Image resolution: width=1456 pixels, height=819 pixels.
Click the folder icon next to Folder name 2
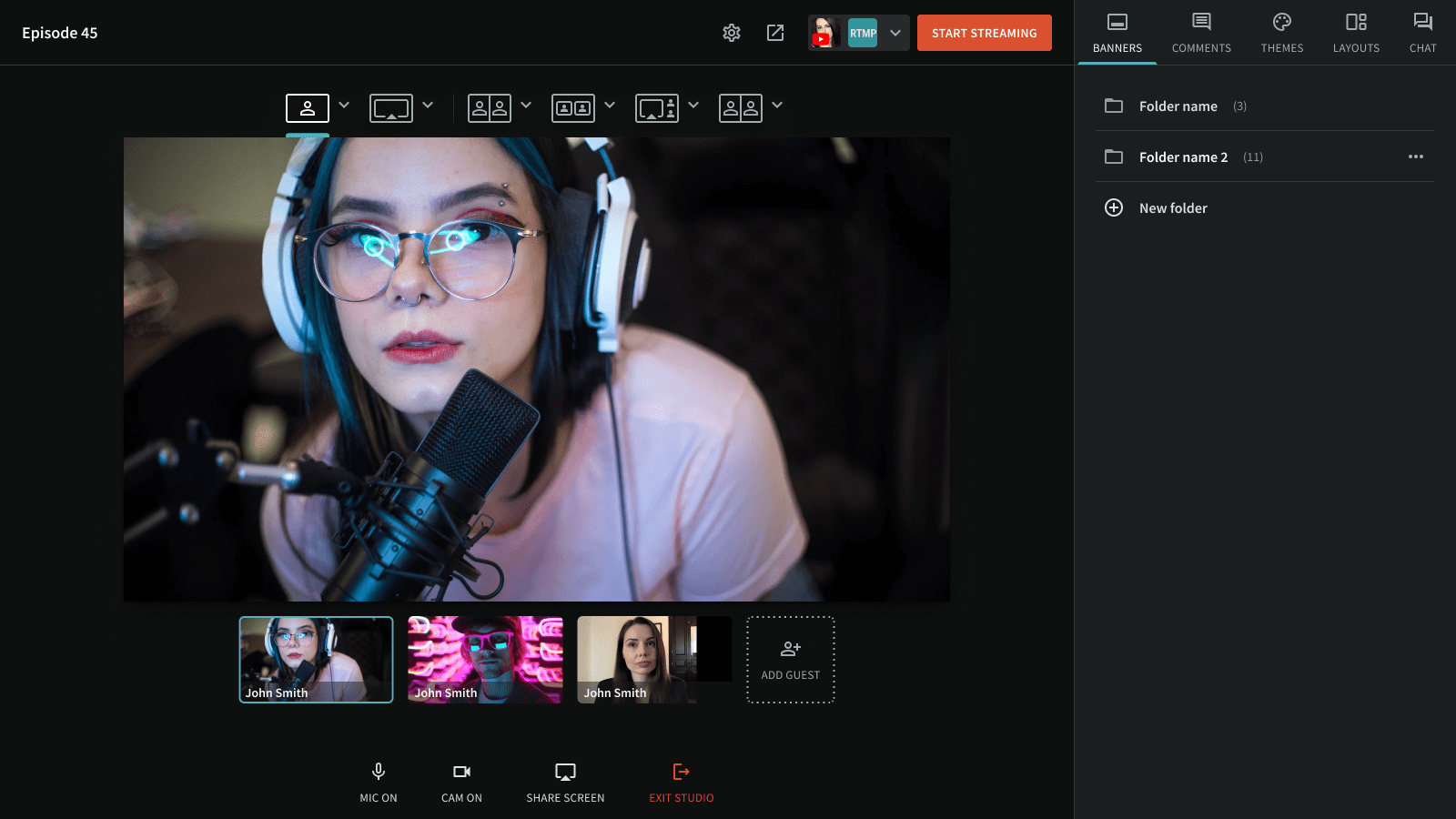point(1114,157)
